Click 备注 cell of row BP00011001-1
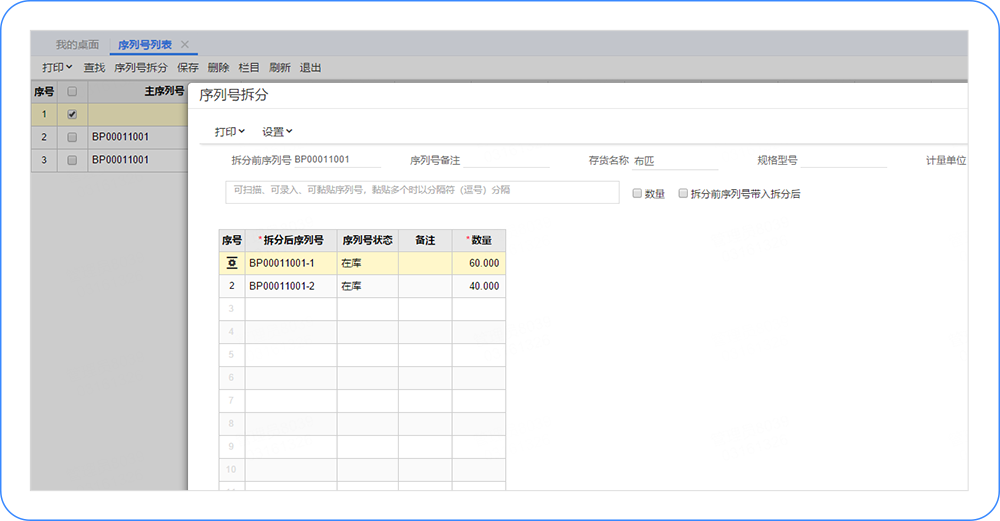 pyautogui.click(x=425, y=263)
